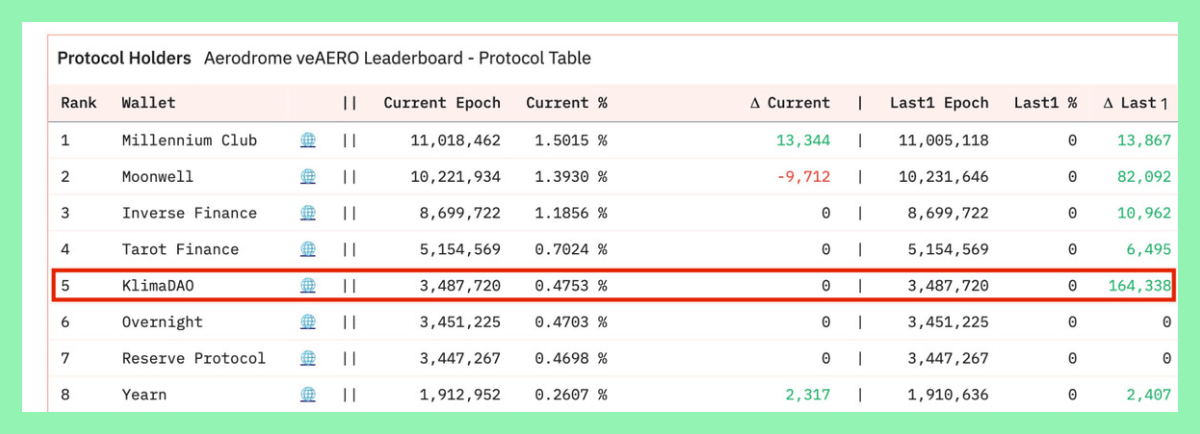Click Last1 epoch value 10,231,646
The image size is (1200, 434).
click(x=943, y=176)
